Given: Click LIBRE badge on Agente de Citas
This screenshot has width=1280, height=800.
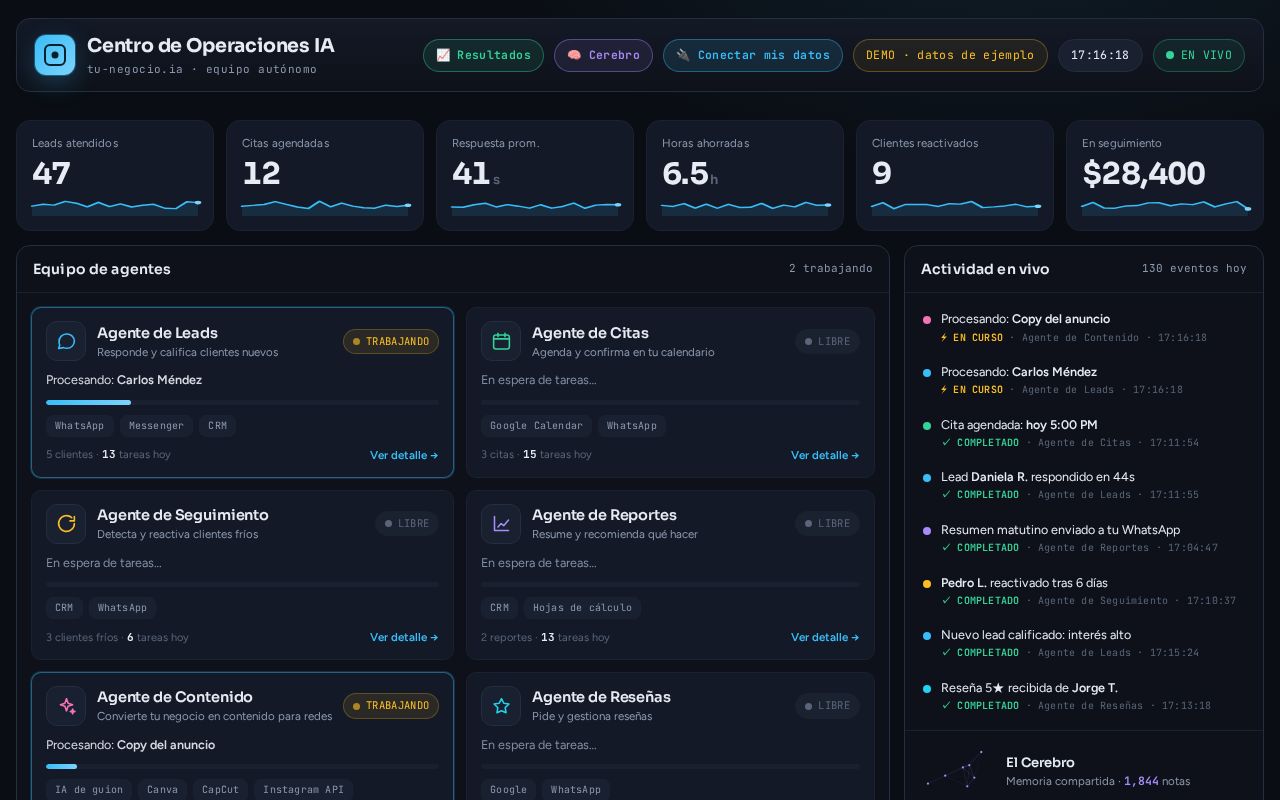Looking at the screenshot, I should coord(827,342).
